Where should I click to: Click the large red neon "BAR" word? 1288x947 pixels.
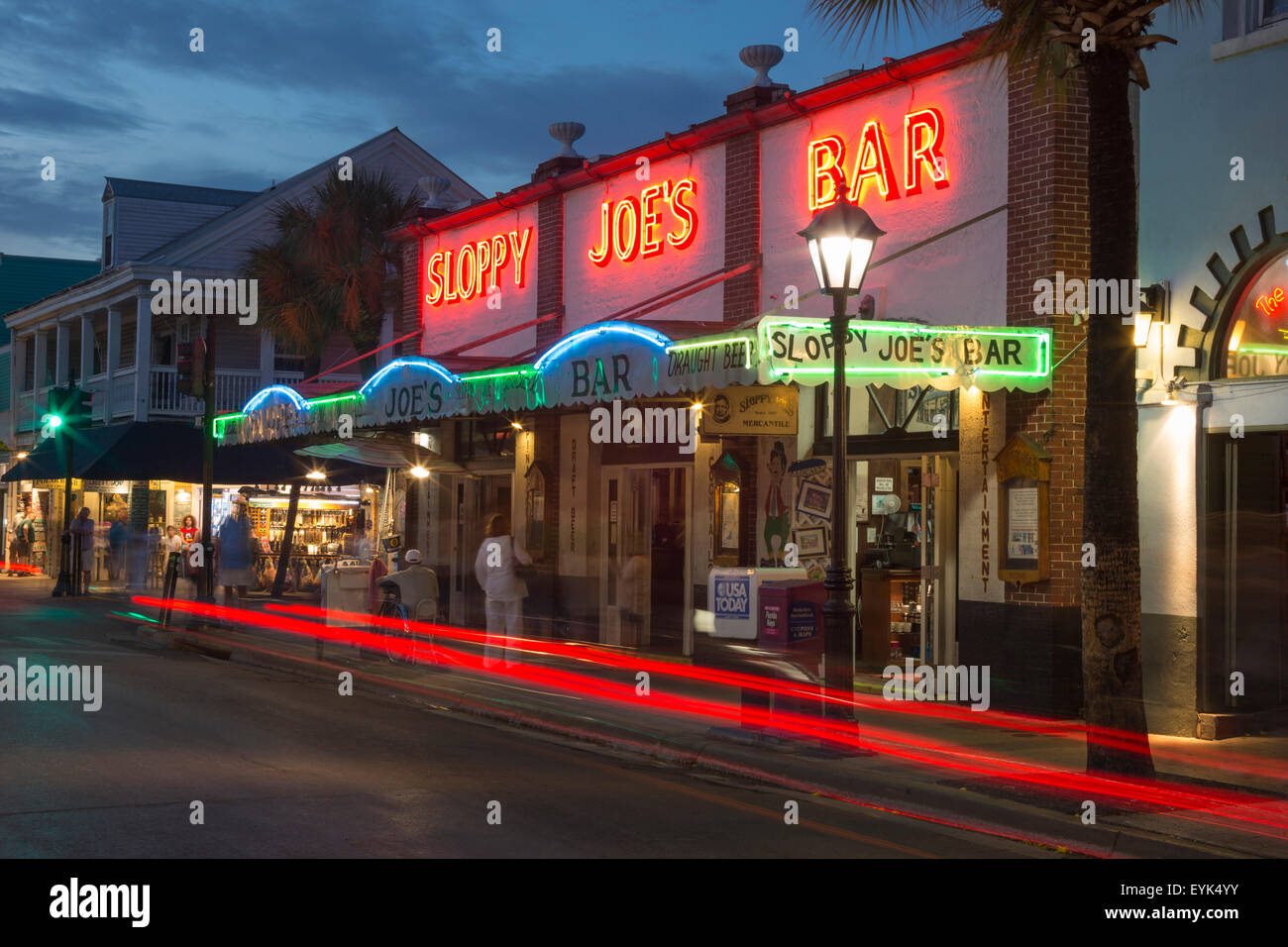pos(878,158)
